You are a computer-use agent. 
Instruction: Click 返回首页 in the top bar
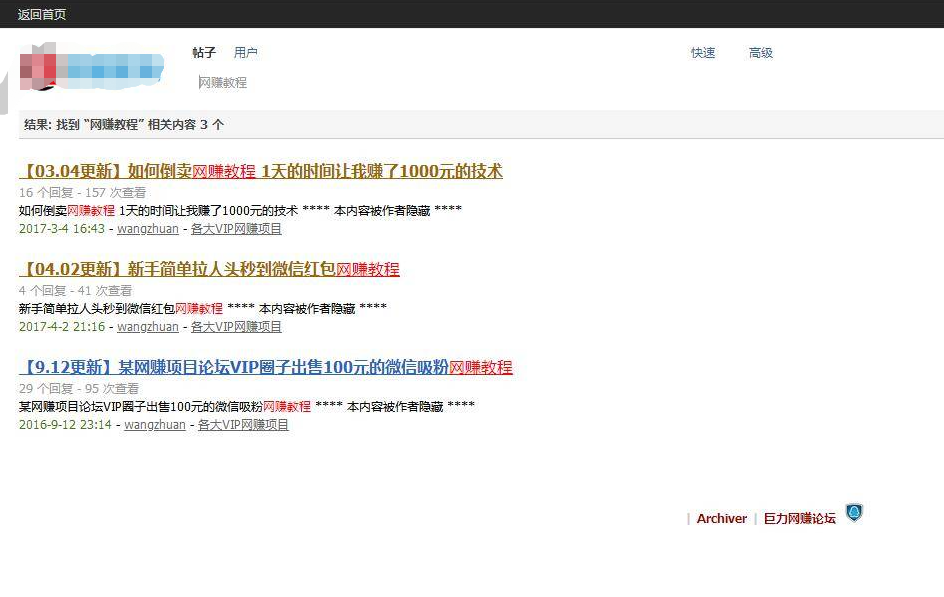[x=42, y=15]
